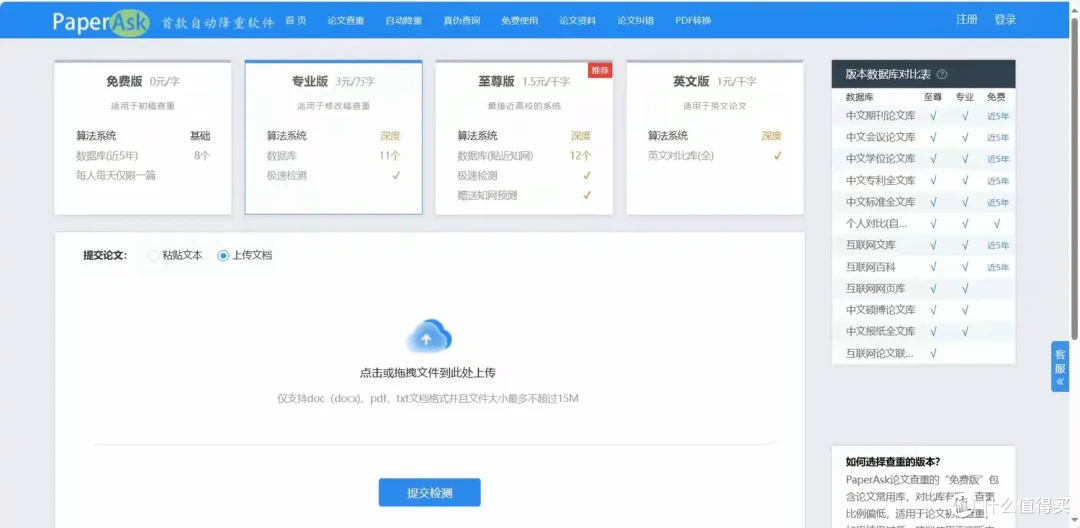This screenshot has height=528, width=1080.
Task: Click the 提交检测 button
Action: (429, 492)
